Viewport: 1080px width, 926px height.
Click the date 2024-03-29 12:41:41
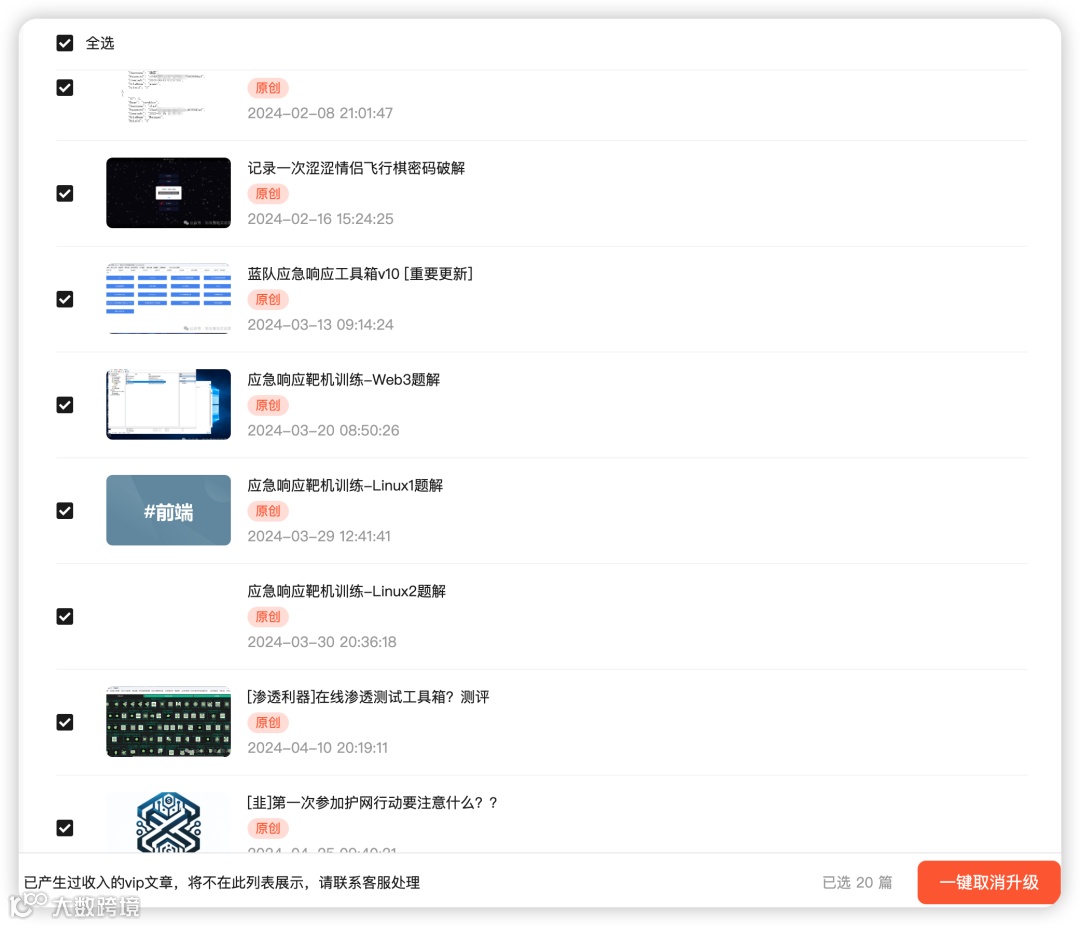click(x=319, y=536)
